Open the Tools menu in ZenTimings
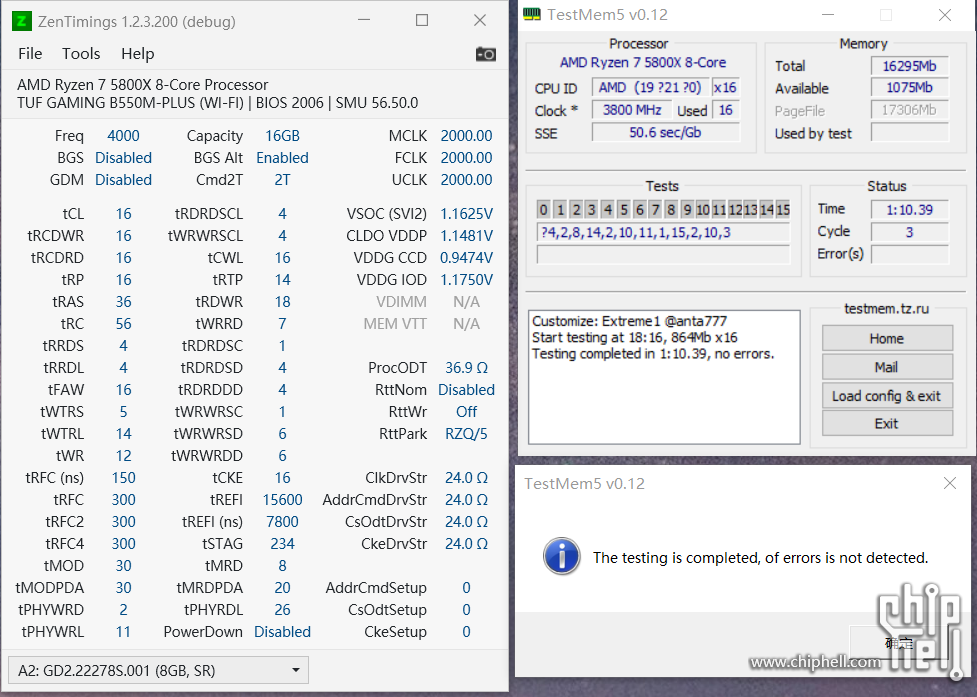This screenshot has height=697, width=977. (x=81, y=54)
